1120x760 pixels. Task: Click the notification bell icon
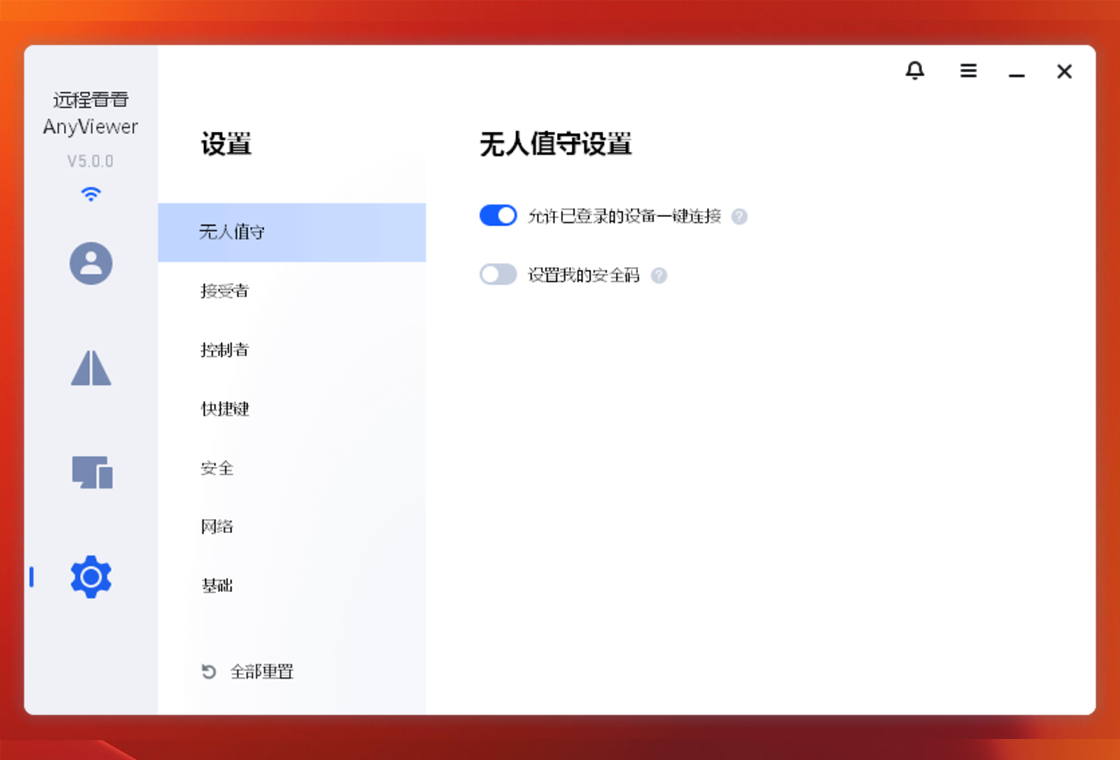point(915,71)
